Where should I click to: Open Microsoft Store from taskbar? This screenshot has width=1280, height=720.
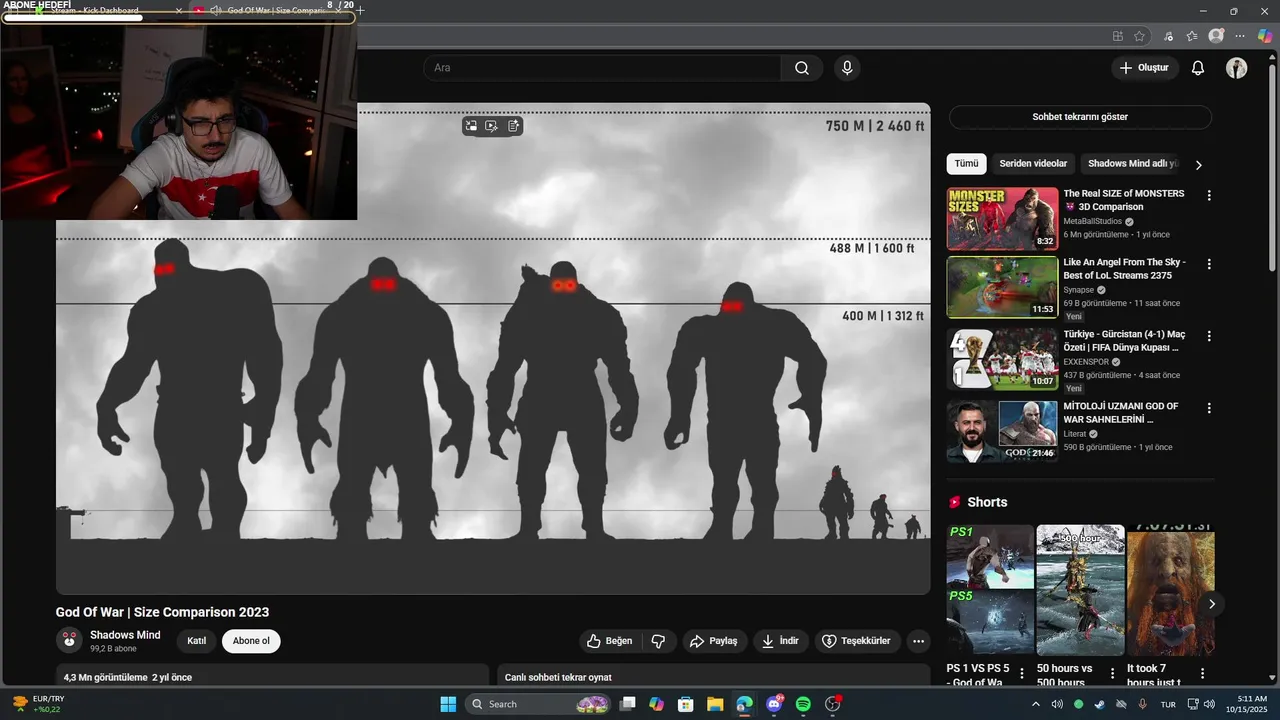pyautogui.click(x=686, y=704)
